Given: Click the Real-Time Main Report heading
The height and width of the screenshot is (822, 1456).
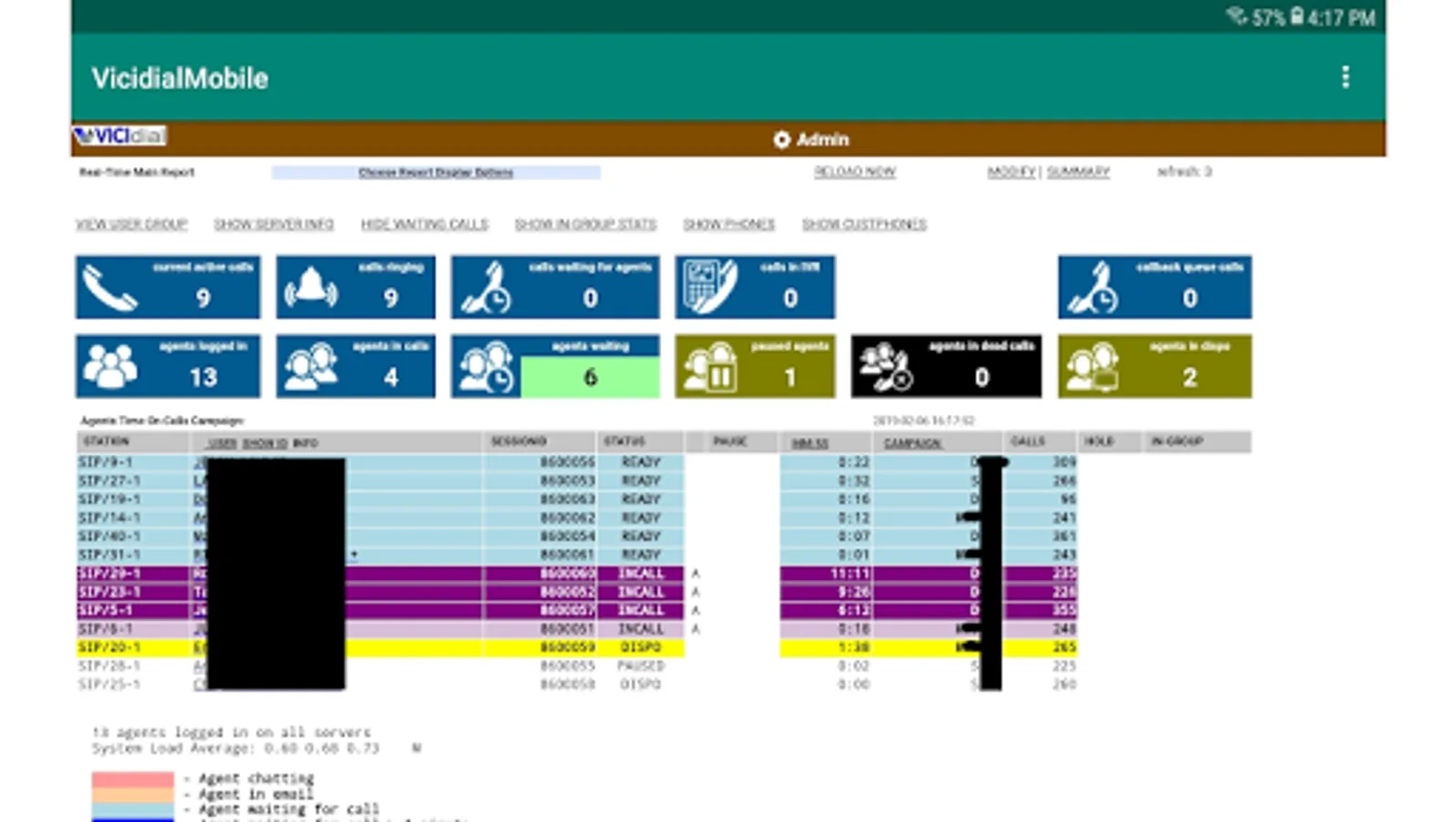Looking at the screenshot, I should pyautogui.click(x=137, y=172).
